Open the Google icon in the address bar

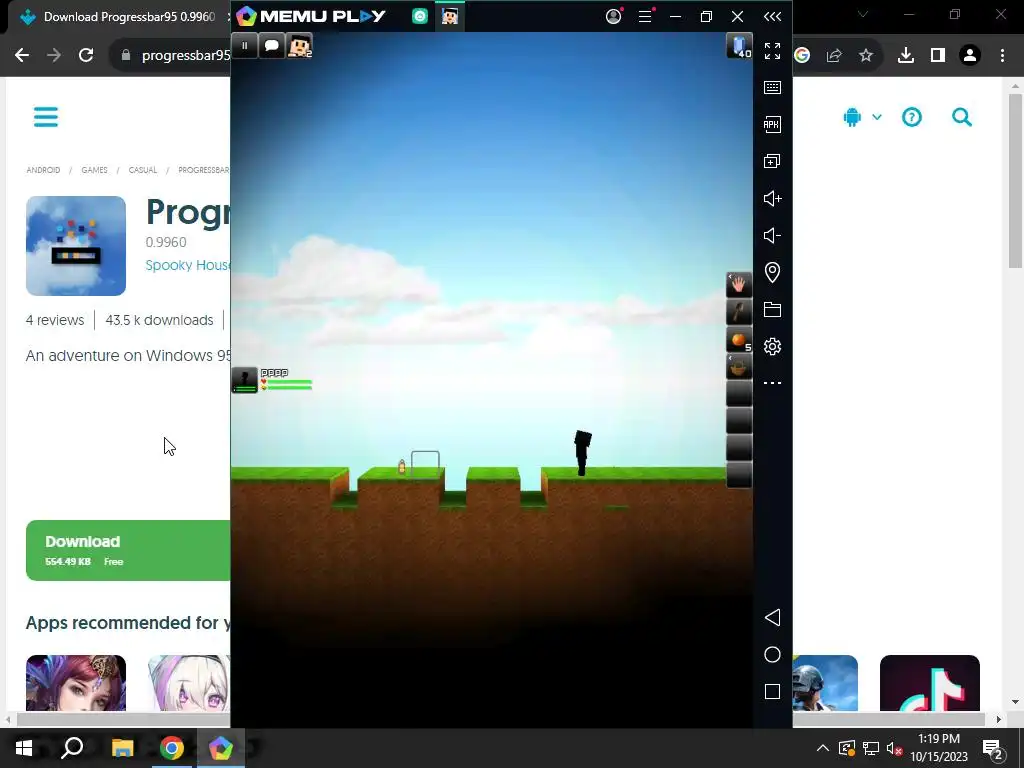tap(802, 56)
